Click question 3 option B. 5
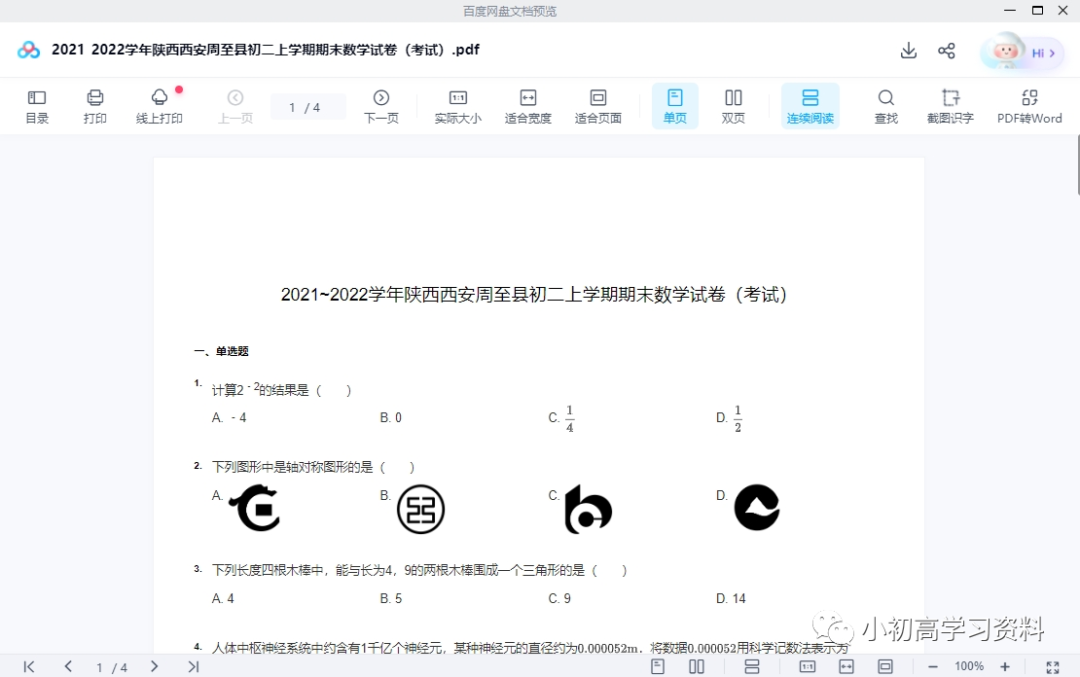 (391, 598)
